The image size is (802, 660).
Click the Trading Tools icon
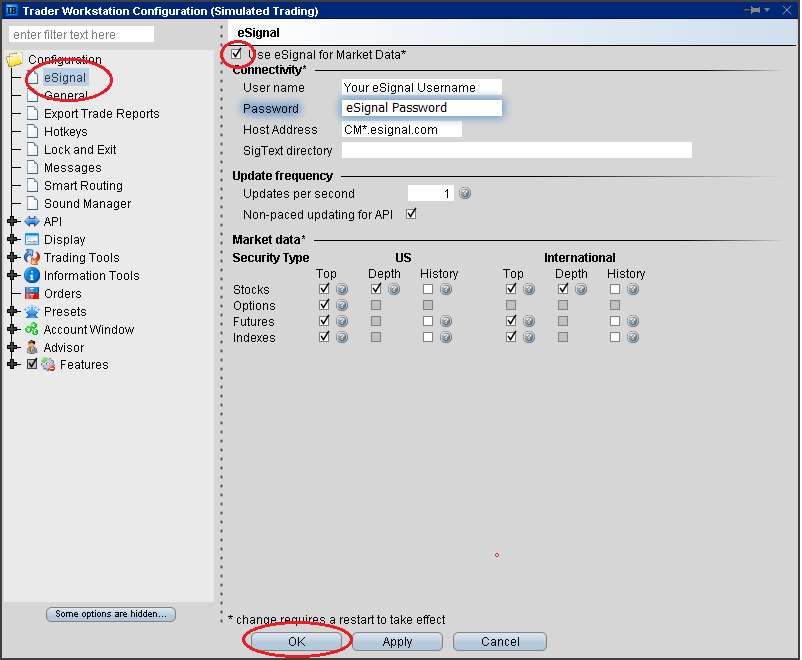tap(32, 257)
